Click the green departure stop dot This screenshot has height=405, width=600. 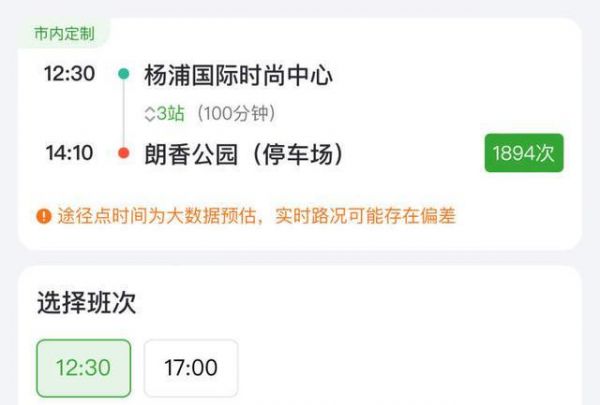coord(124,73)
